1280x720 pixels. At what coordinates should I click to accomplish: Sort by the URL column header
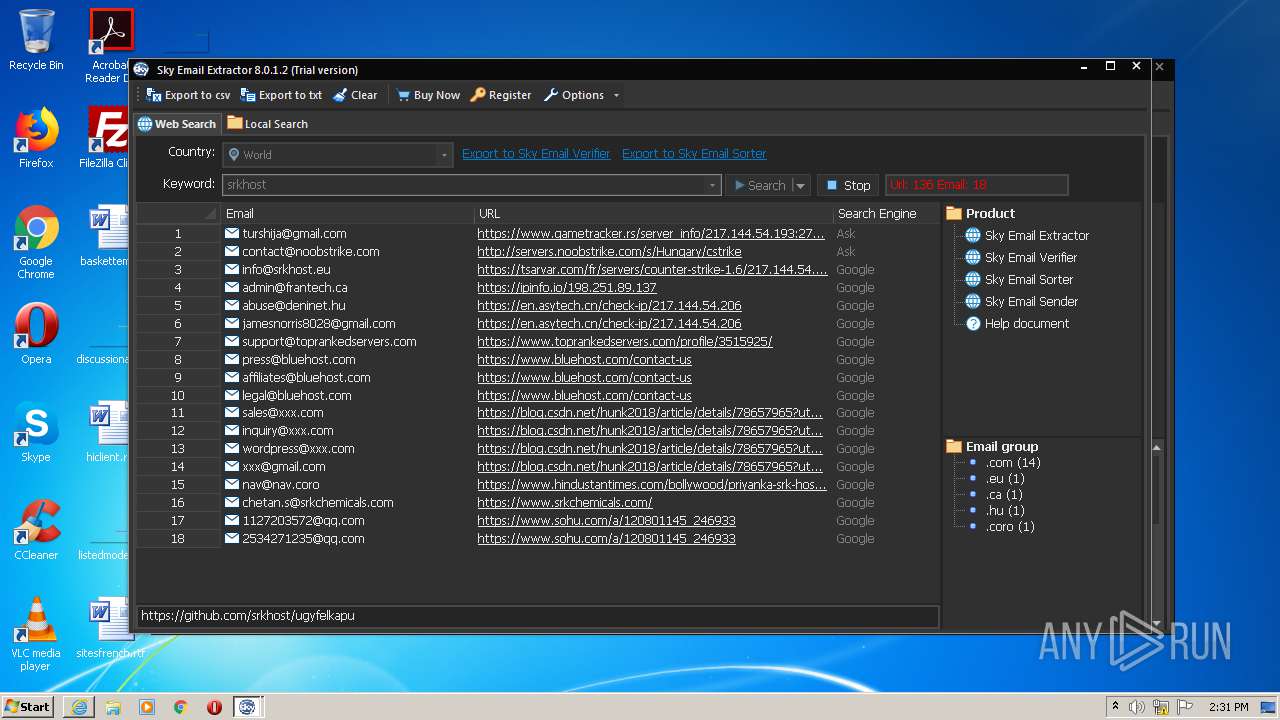[x=654, y=213]
